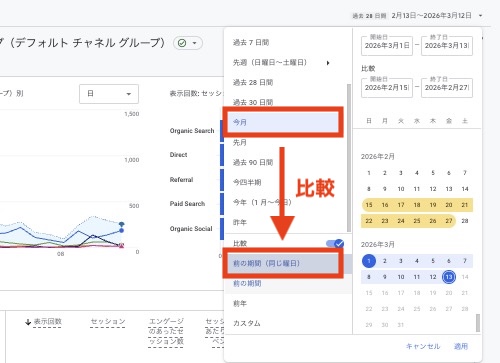Open the 日 granularity dropdown
Screen dimensions: 500x363
[x=109, y=94]
